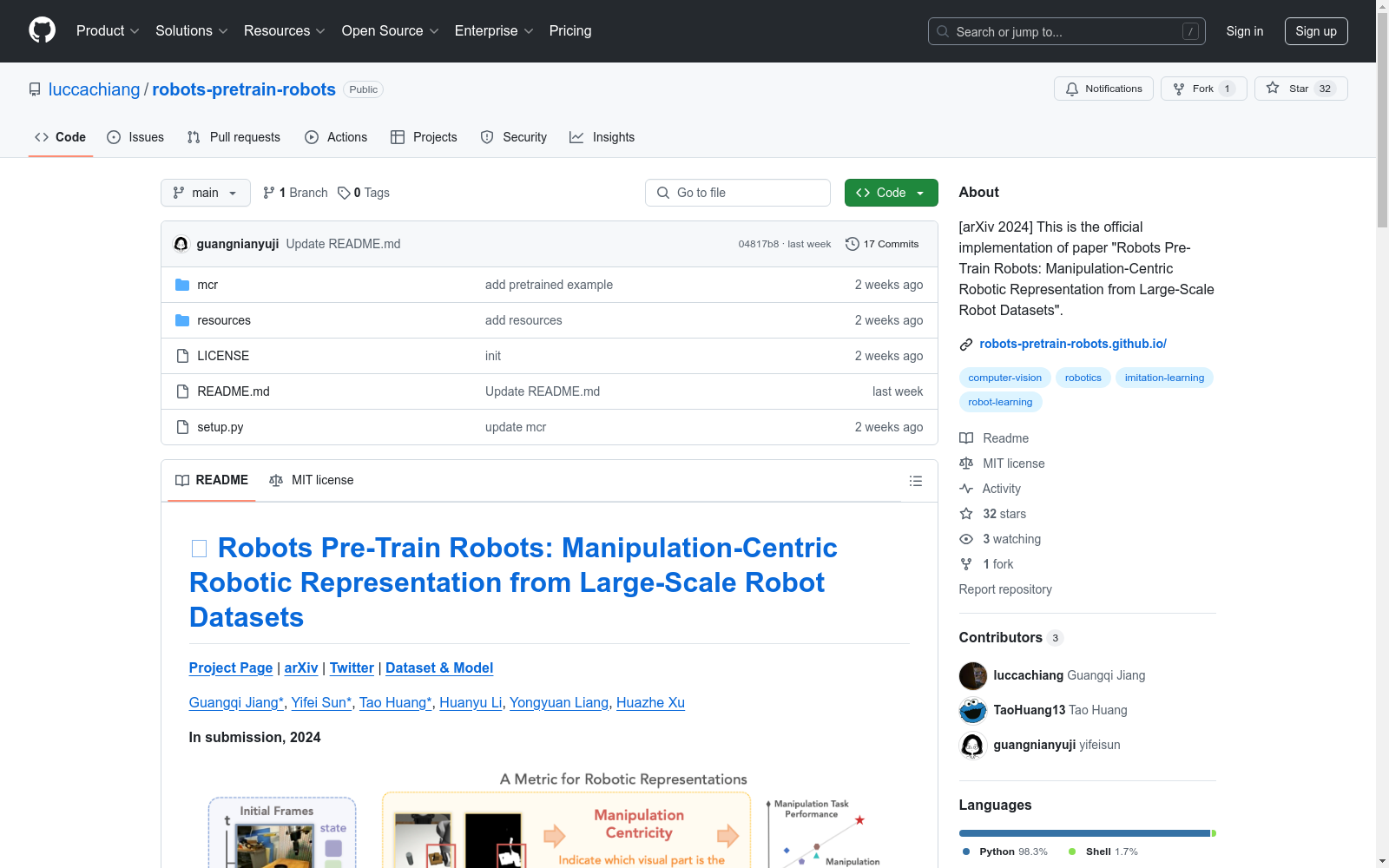Switch to the Issues tab

tap(135, 137)
